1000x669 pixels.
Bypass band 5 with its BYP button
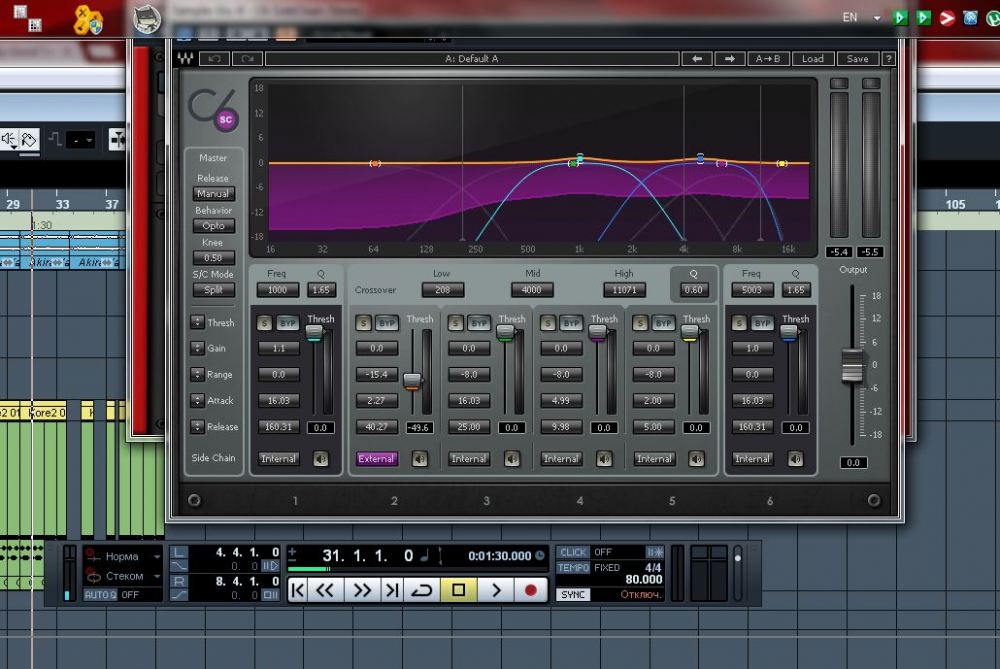tap(663, 323)
